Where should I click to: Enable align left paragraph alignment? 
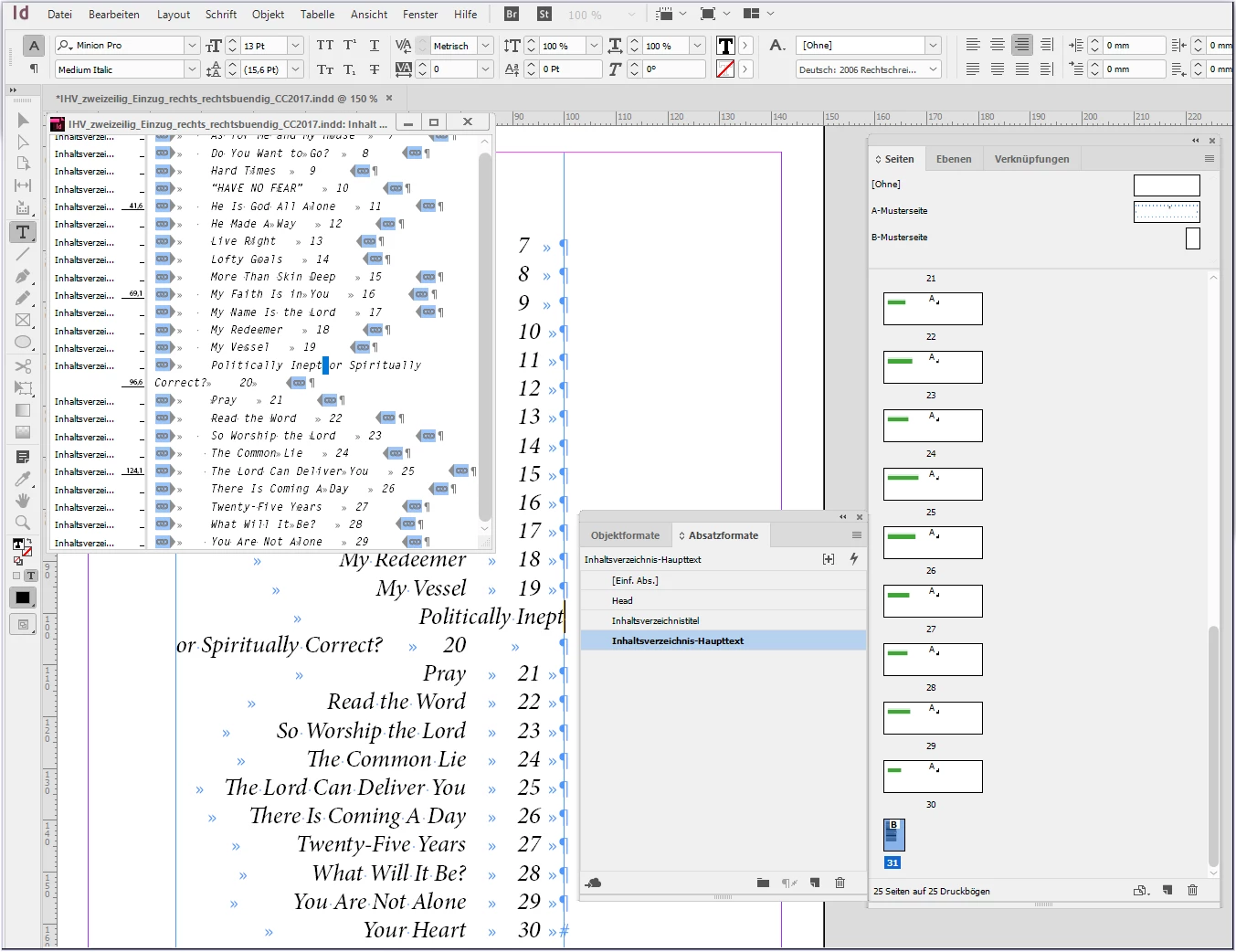(x=973, y=45)
